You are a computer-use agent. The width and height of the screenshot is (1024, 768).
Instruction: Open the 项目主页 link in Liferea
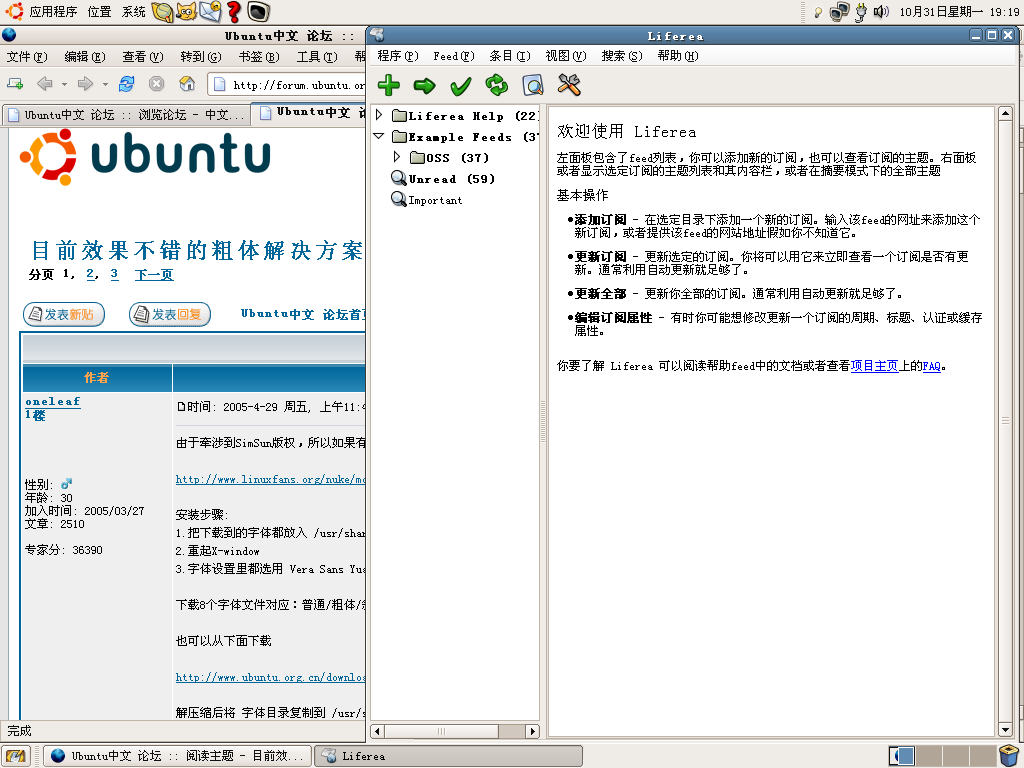874,366
